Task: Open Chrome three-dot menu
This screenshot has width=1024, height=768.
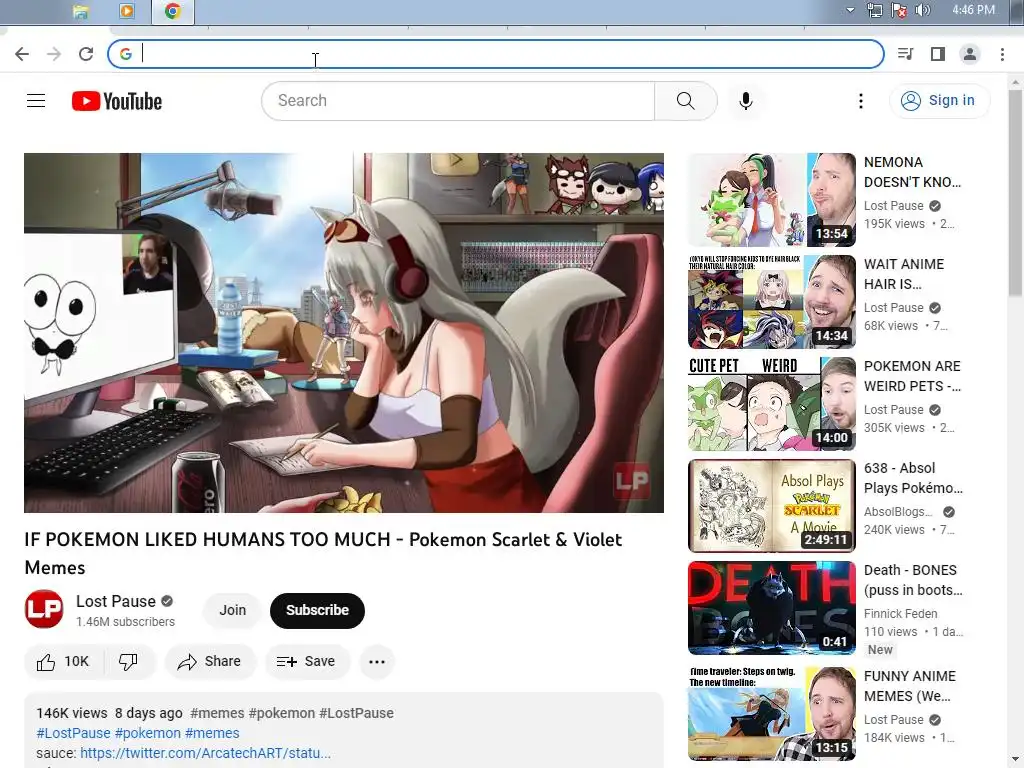Action: pyautogui.click(x=1002, y=54)
